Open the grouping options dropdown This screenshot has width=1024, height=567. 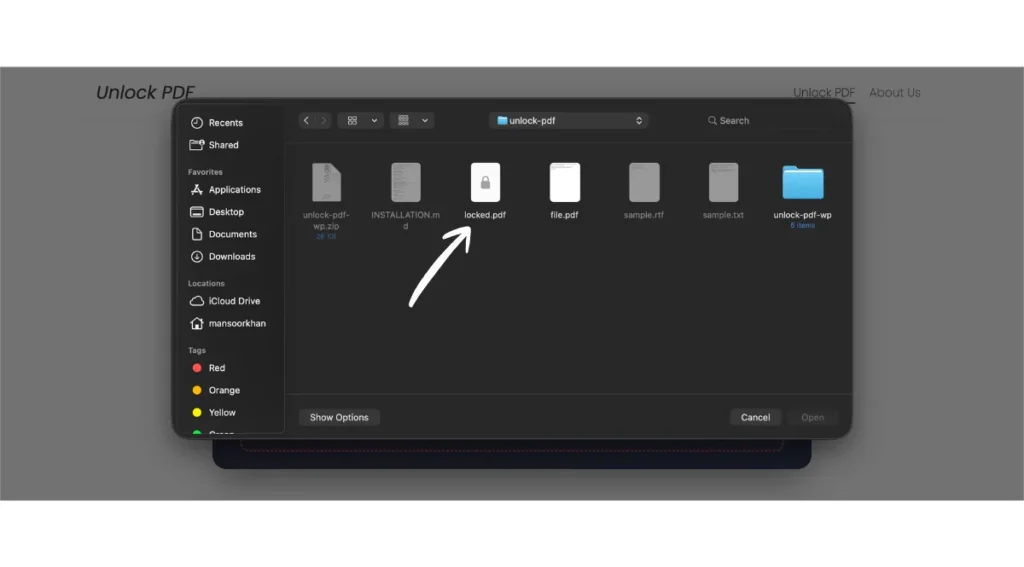tap(411, 120)
